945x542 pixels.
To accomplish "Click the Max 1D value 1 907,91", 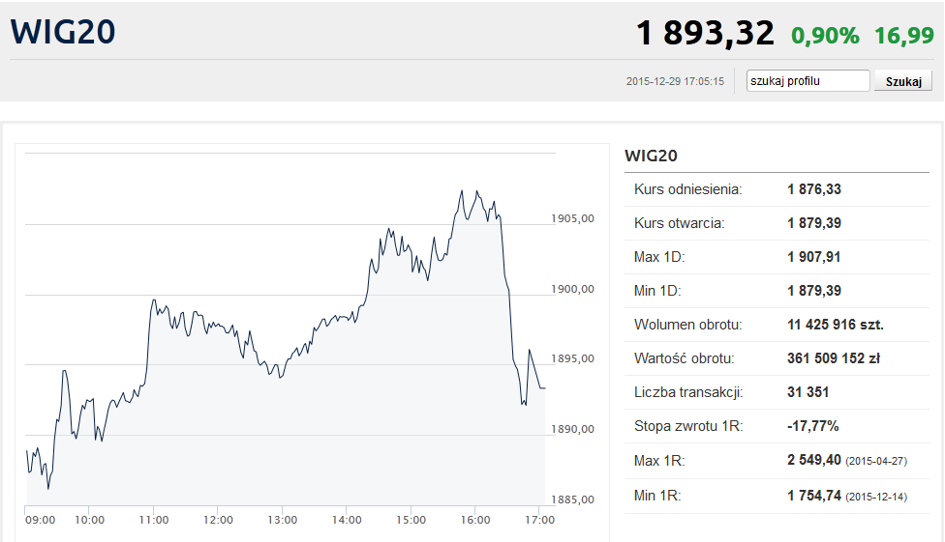I will pyautogui.click(x=814, y=257).
